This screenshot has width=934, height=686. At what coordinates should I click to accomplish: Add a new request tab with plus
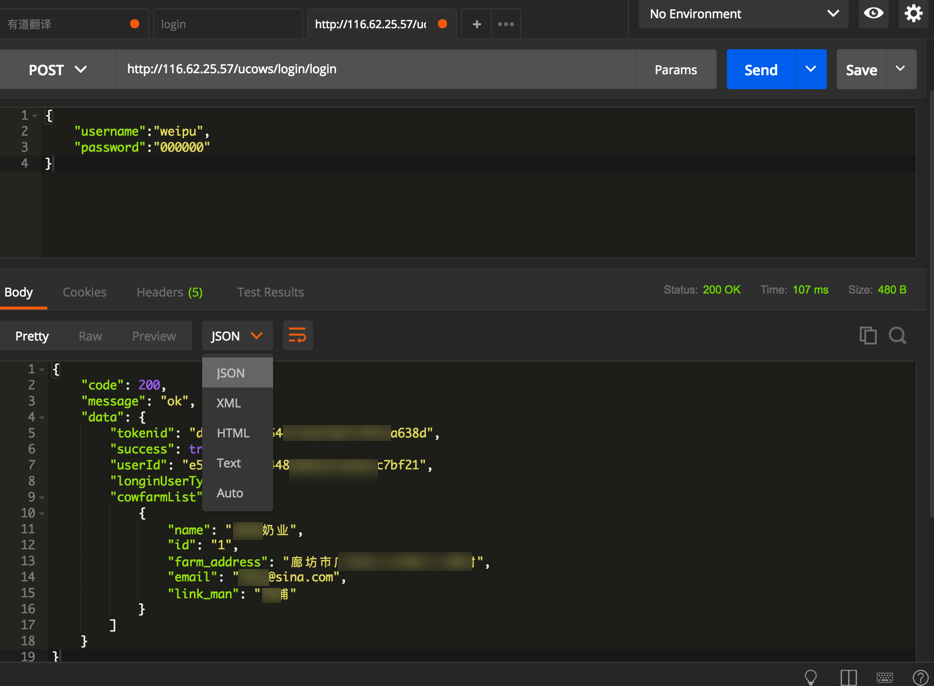477,24
